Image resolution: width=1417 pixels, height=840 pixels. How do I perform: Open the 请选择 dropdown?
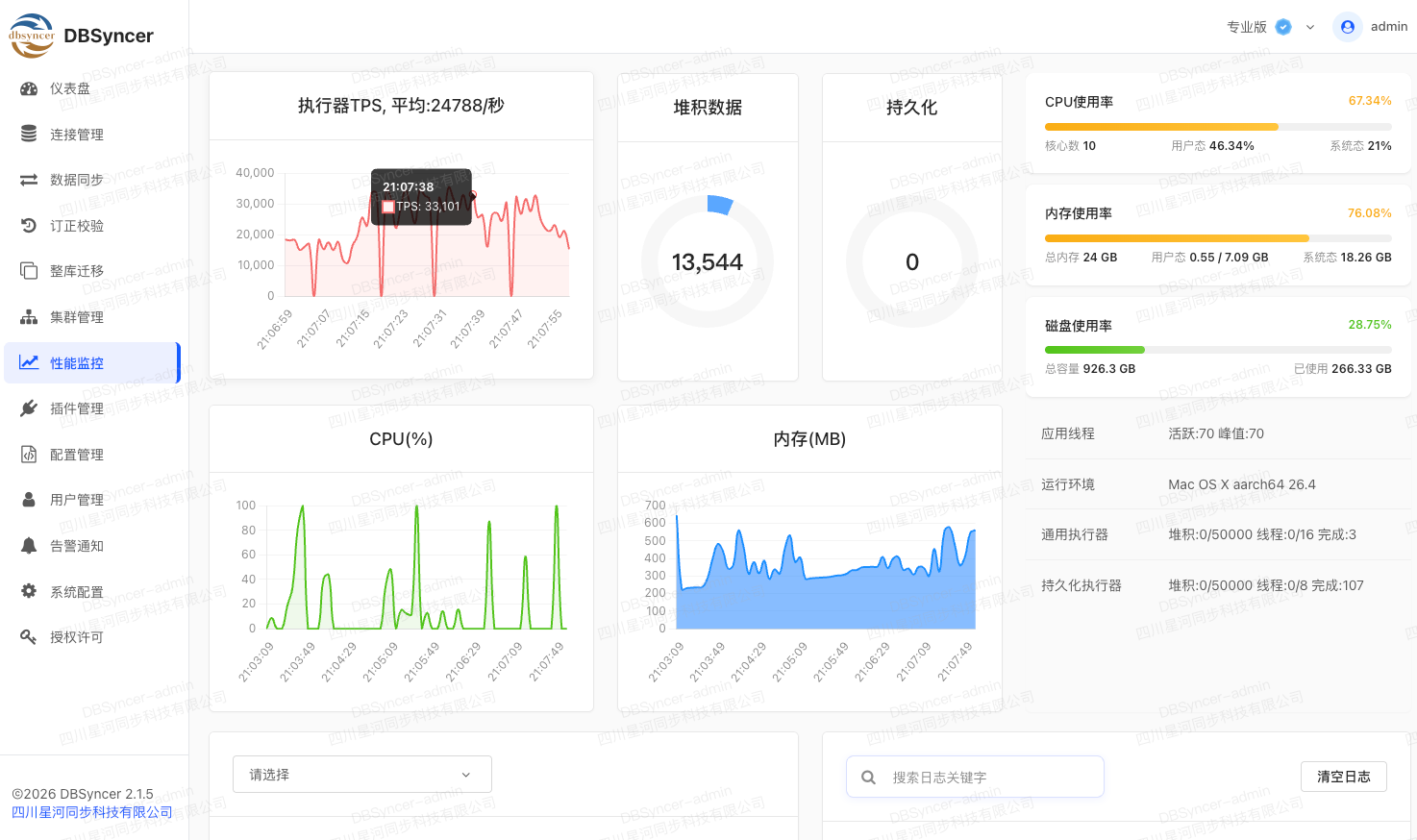click(x=362, y=775)
